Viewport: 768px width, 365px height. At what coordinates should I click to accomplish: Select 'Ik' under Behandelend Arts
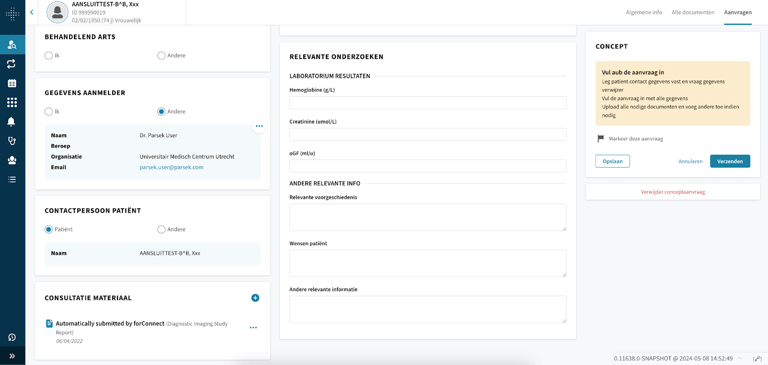48,56
